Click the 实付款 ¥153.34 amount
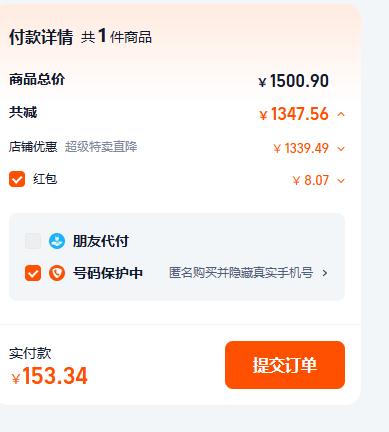Viewport: 389px width, 432px height. 49,376
